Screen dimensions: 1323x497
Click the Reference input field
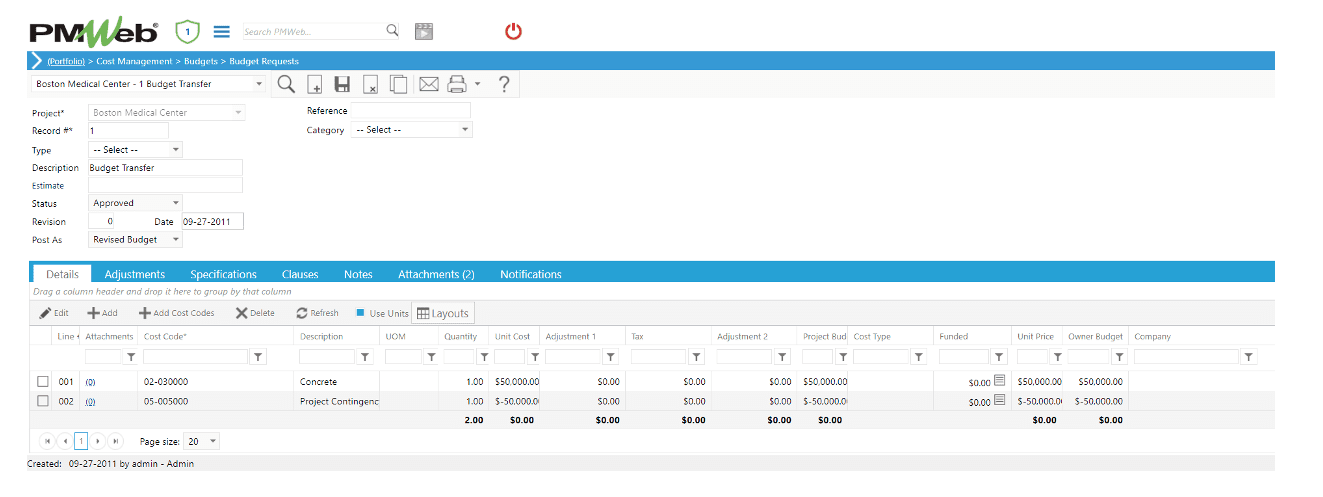410,111
